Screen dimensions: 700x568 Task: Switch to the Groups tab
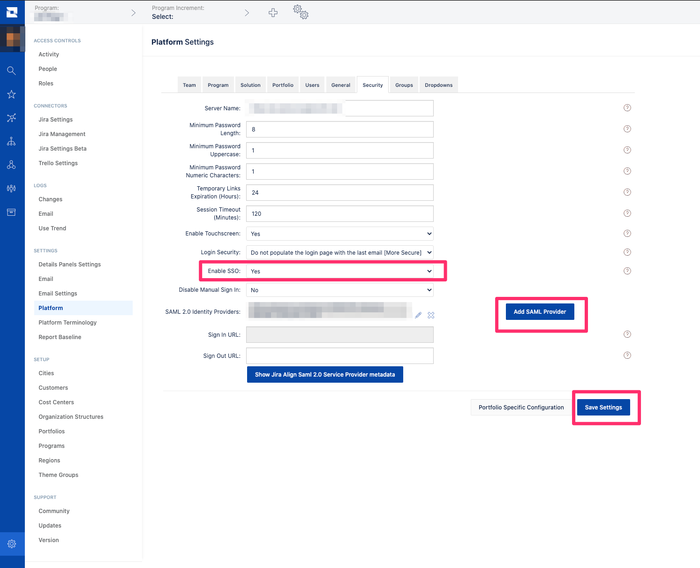coord(404,85)
